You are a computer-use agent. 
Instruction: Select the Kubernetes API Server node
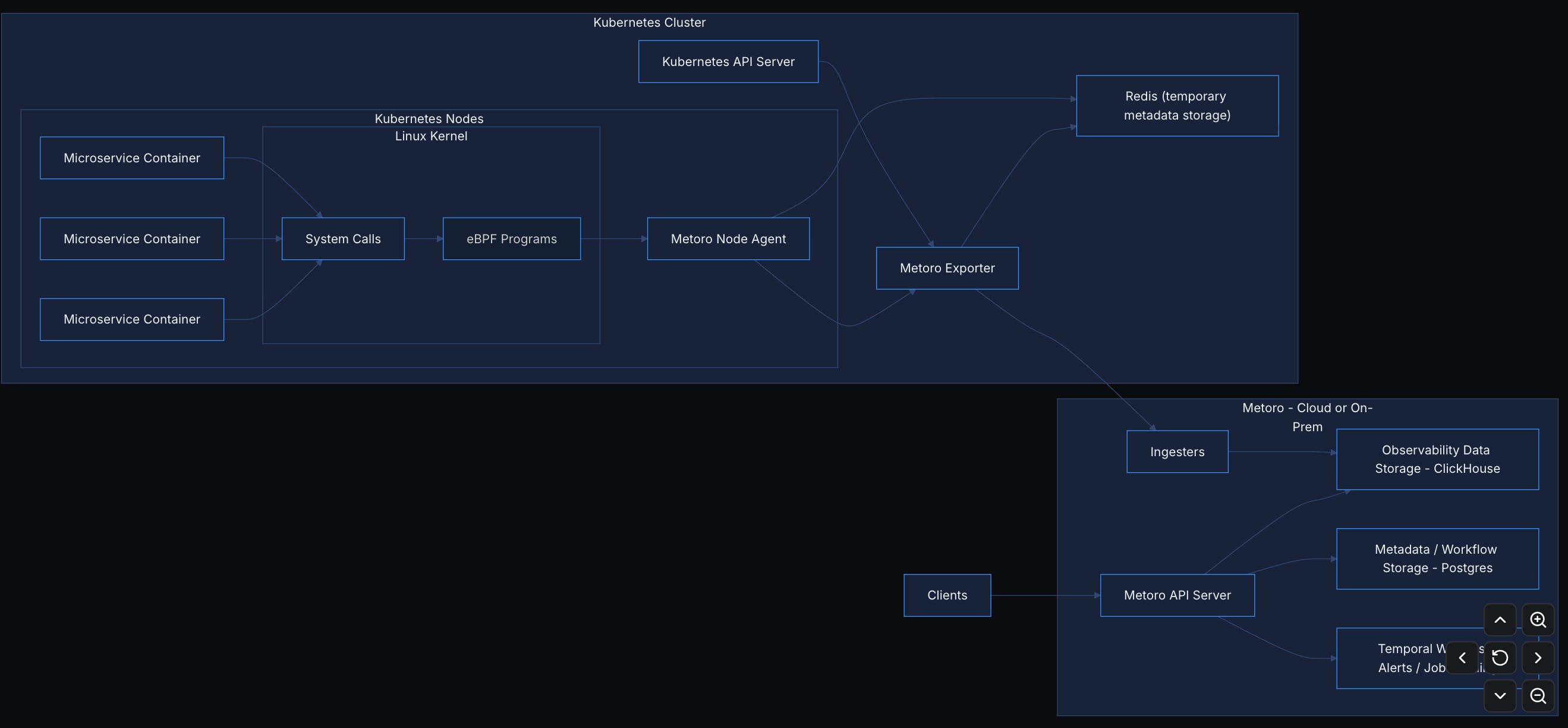click(x=728, y=61)
